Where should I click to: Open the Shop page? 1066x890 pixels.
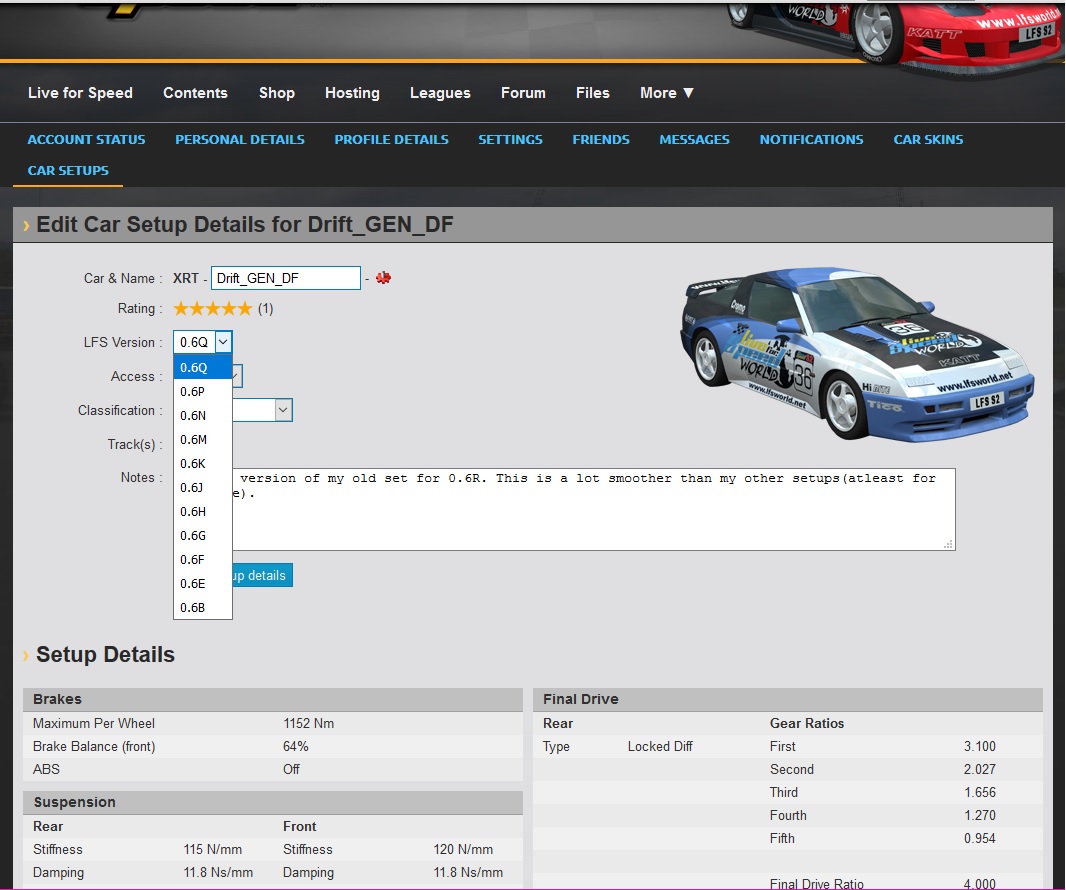277,92
